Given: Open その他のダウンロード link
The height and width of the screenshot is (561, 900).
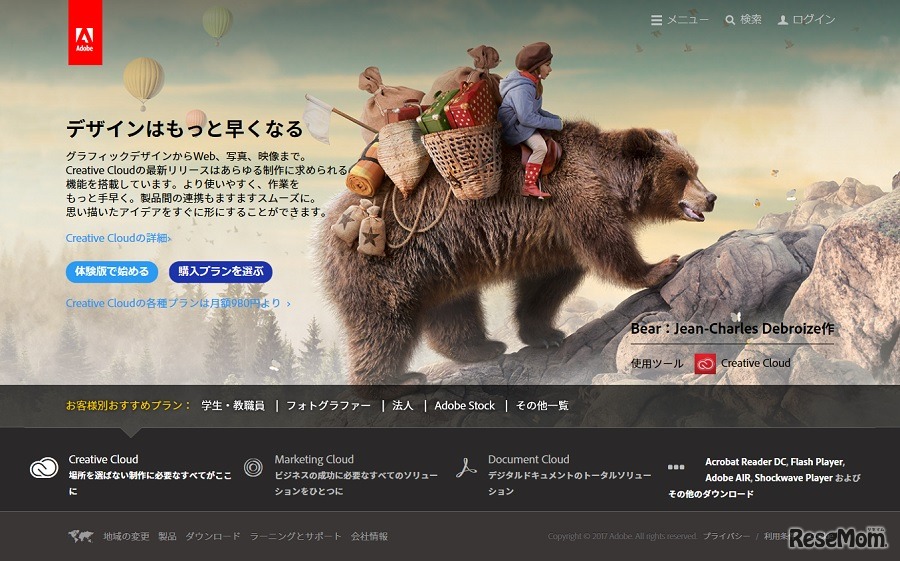Looking at the screenshot, I should point(711,494).
